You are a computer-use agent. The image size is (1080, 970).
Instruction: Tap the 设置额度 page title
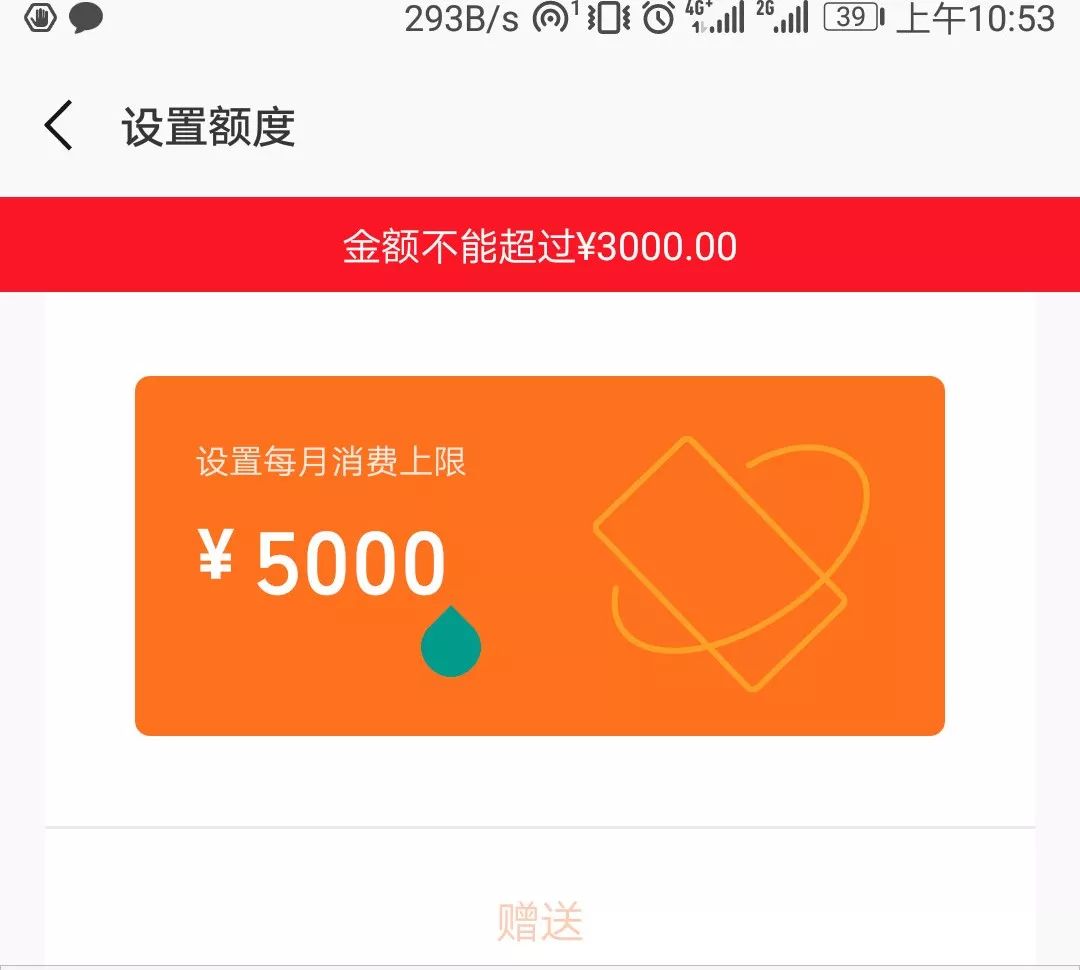click(x=209, y=127)
